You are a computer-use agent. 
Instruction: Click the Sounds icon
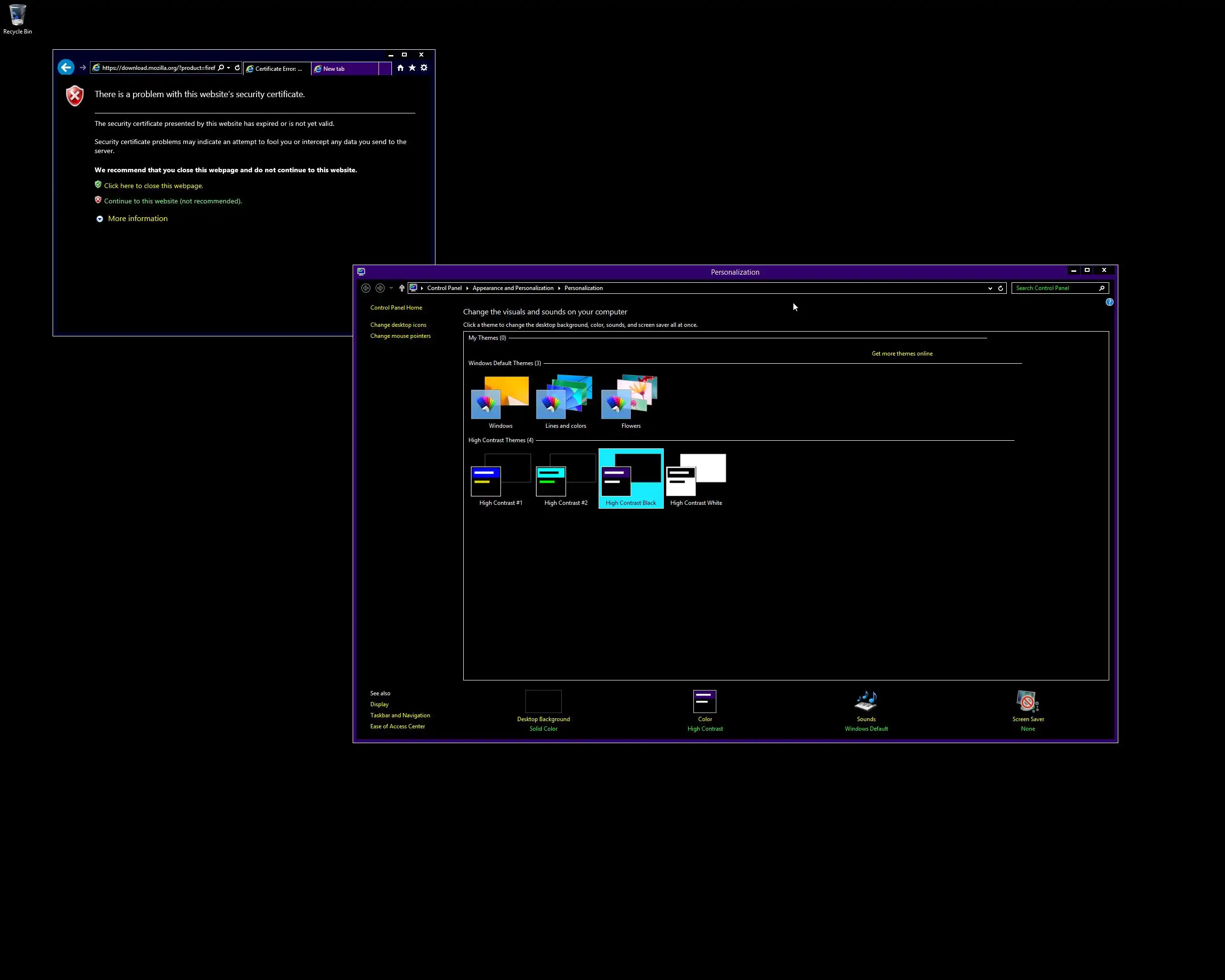click(866, 701)
